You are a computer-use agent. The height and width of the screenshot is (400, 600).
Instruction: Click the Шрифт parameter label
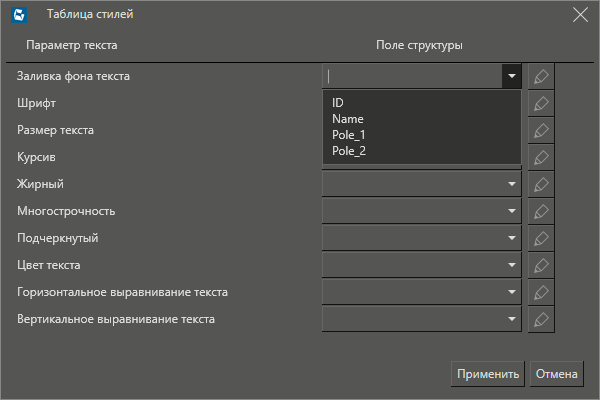(36, 103)
